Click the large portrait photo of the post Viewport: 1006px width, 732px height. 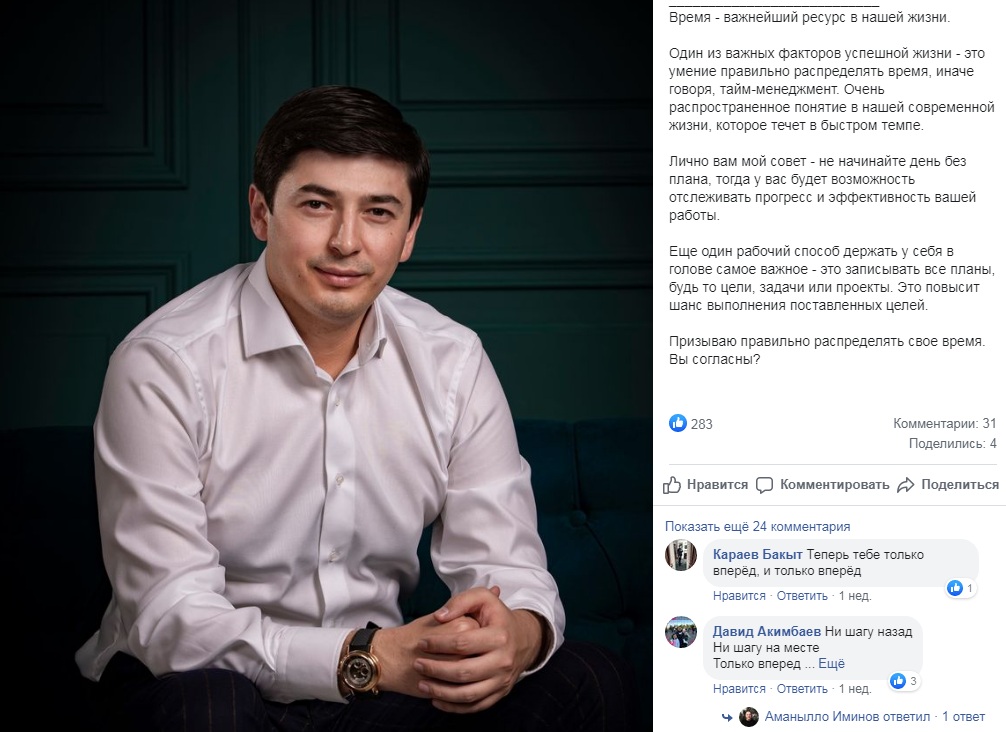tap(327, 366)
